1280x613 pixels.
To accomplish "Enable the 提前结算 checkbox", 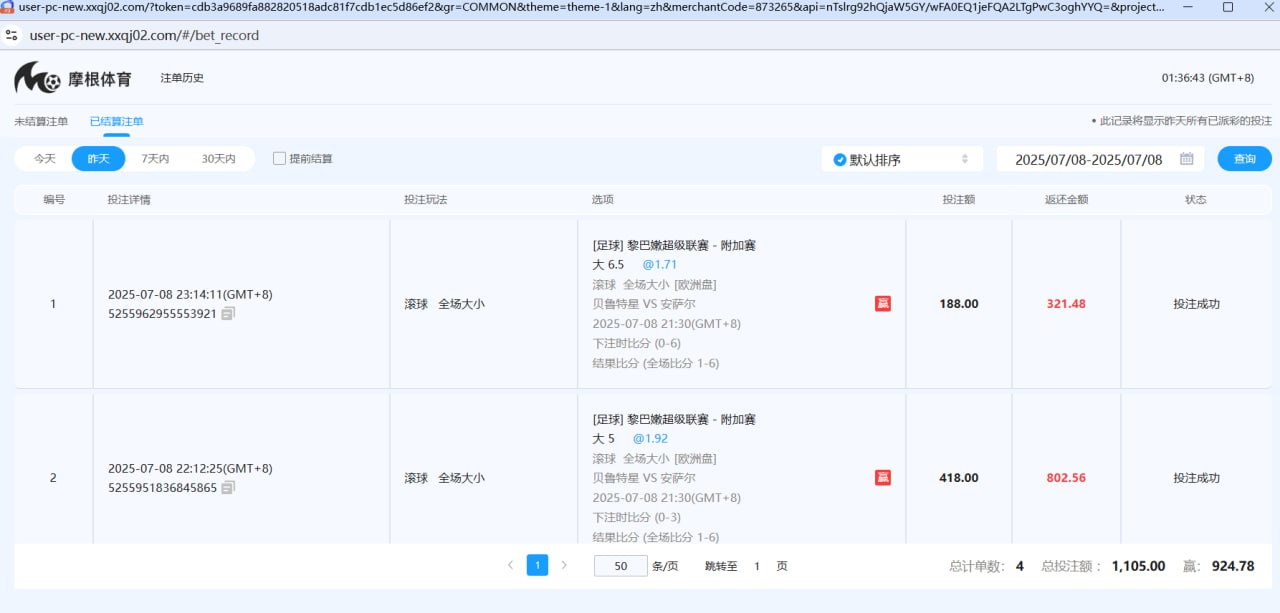I will click(x=280, y=159).
